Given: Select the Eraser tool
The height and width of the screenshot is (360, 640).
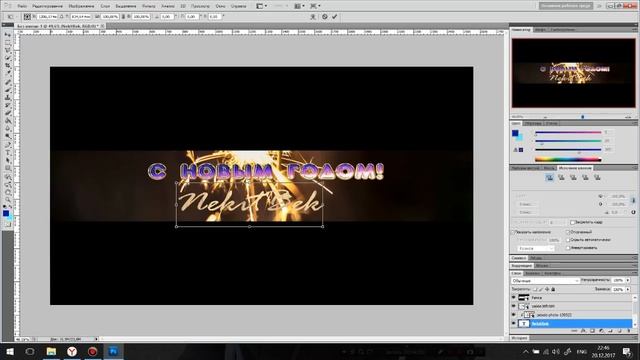Looking at the screenshot, I should (7, 113).
